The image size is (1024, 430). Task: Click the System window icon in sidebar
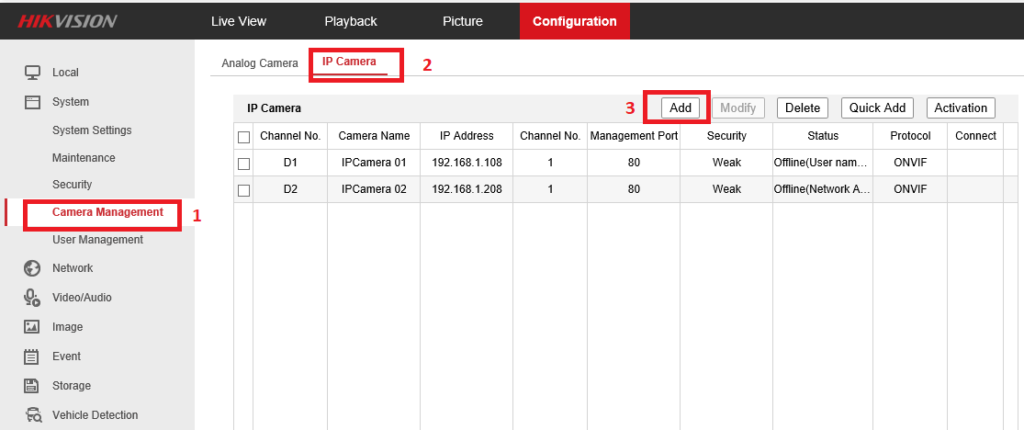click(x=32, y=102)
